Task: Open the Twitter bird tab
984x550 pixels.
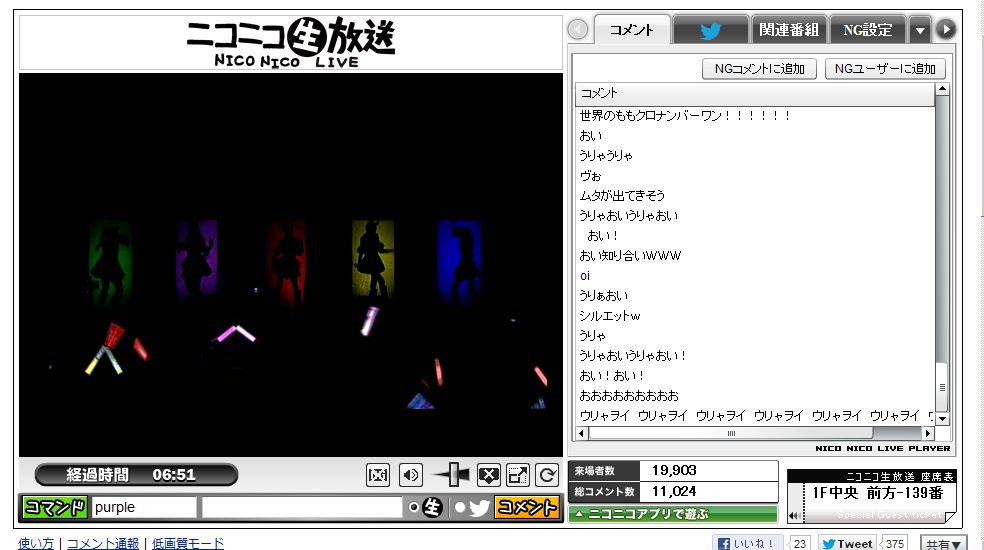Action: (710, 30)
